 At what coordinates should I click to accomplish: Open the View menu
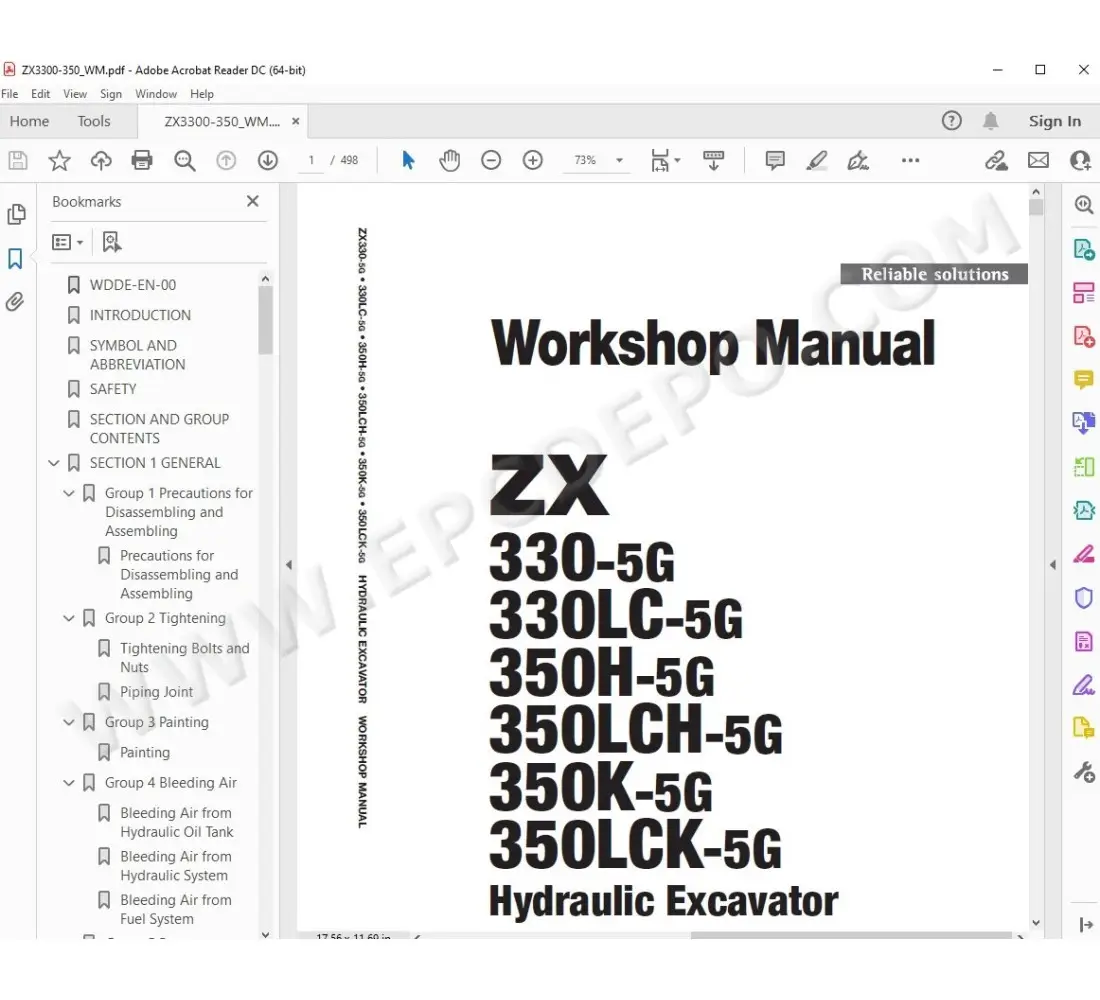75,94
